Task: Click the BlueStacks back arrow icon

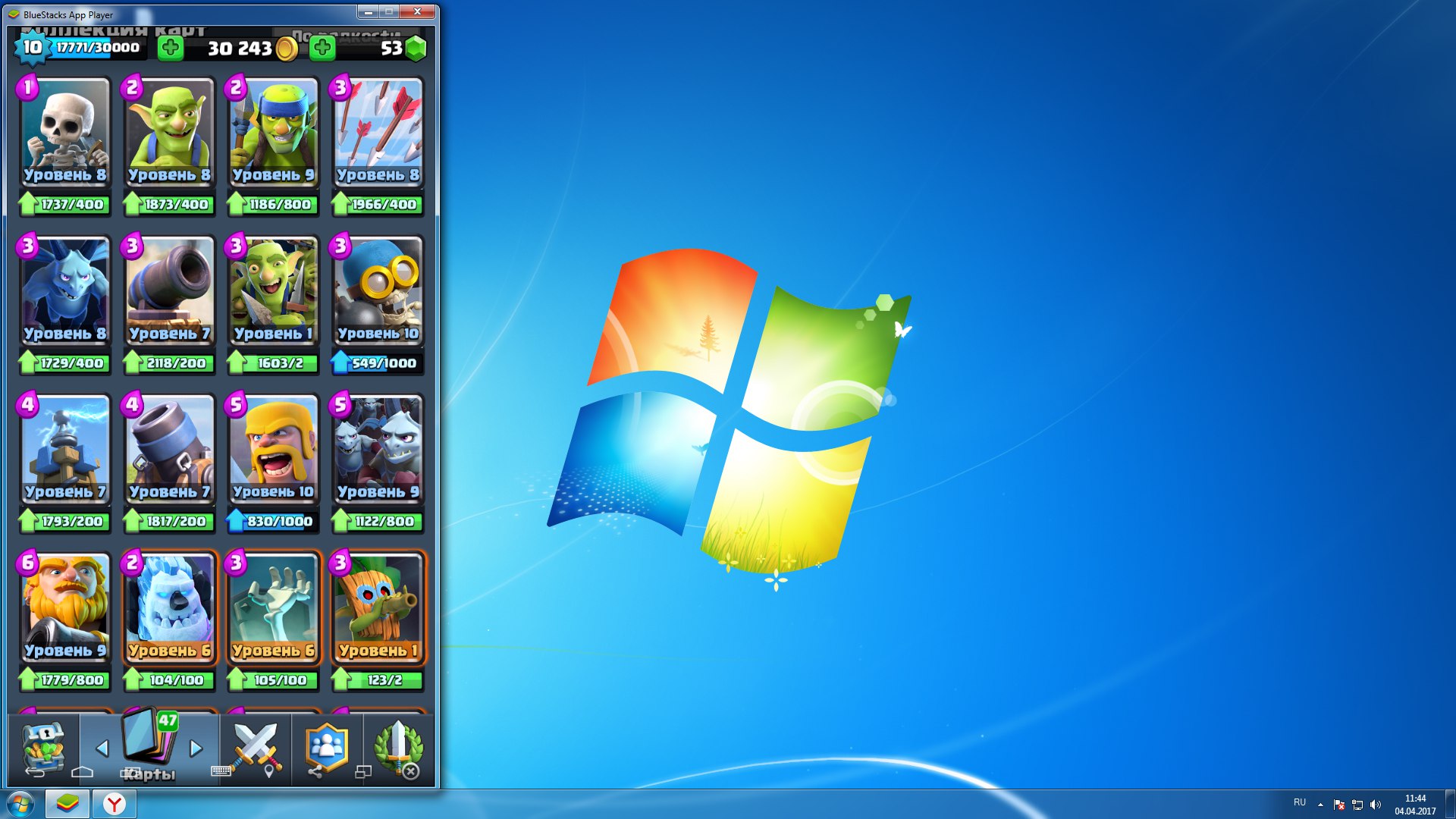Action: point(35,772)
